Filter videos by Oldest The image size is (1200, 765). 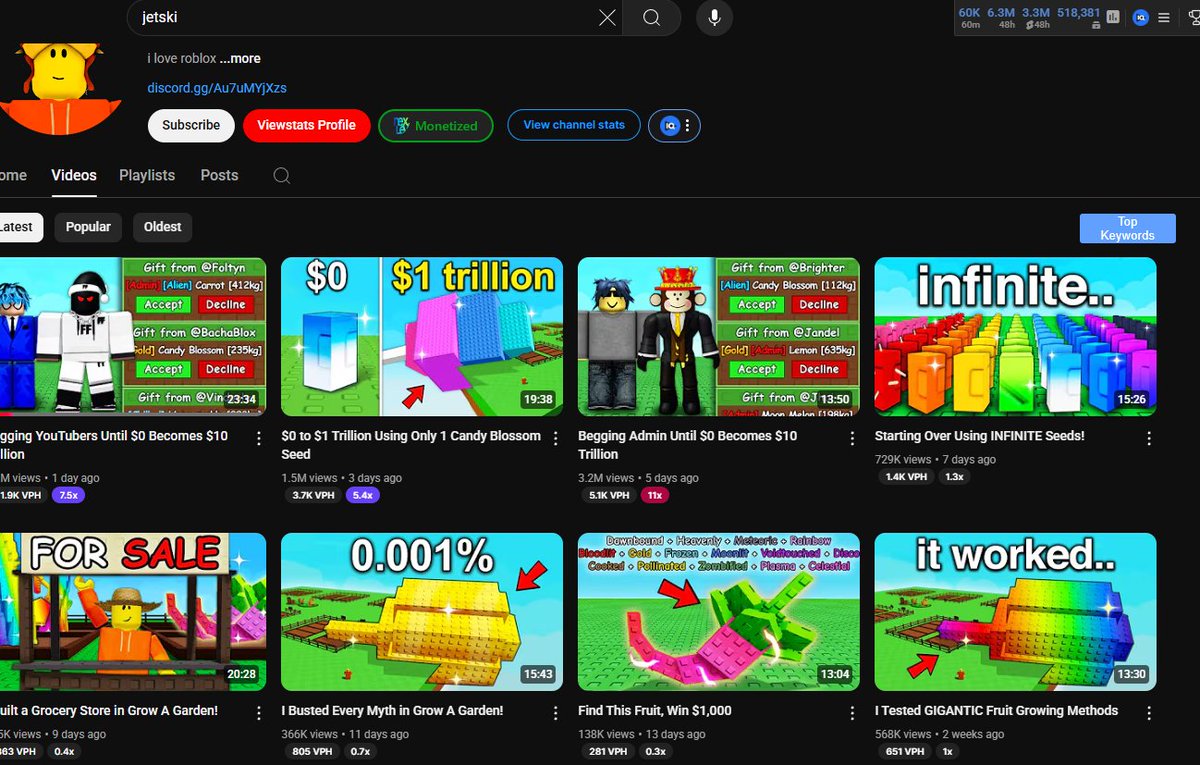click(x=162, y=227)
